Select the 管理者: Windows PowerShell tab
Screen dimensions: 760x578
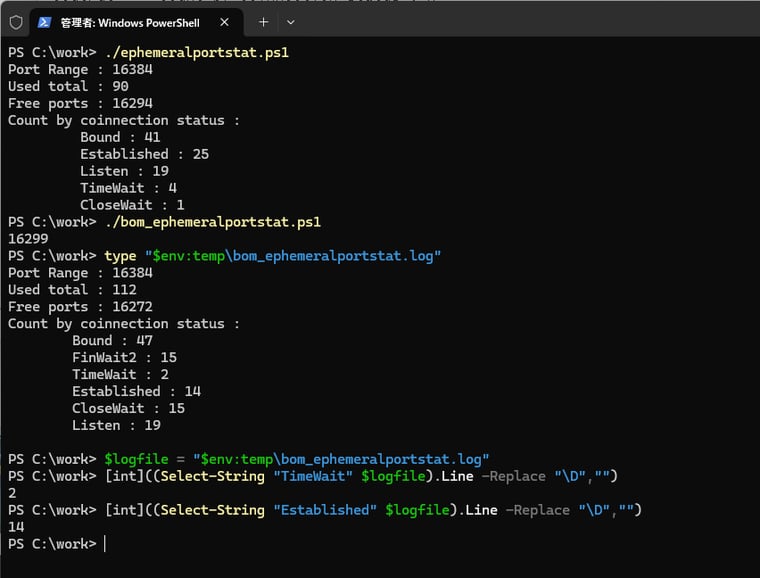pyautogui.click(x=130, y=22)
